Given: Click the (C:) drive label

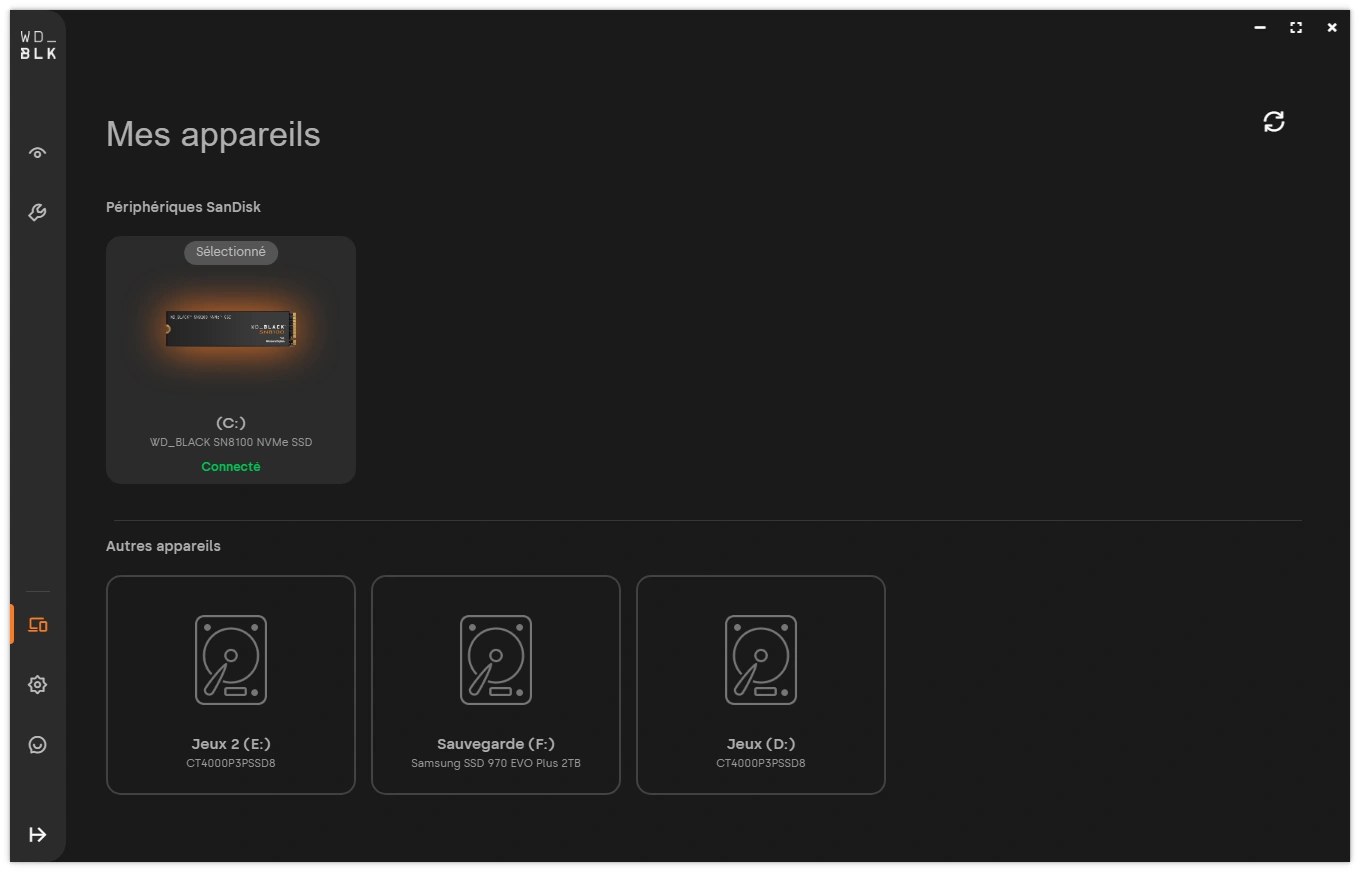Looking at the screenshot, I should coord(231,423).
